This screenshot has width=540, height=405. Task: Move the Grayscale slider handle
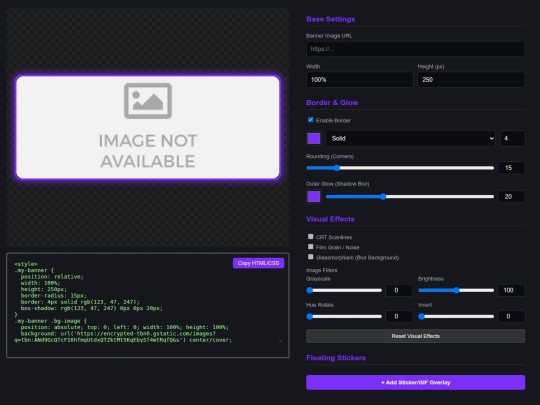pos(310,290)
